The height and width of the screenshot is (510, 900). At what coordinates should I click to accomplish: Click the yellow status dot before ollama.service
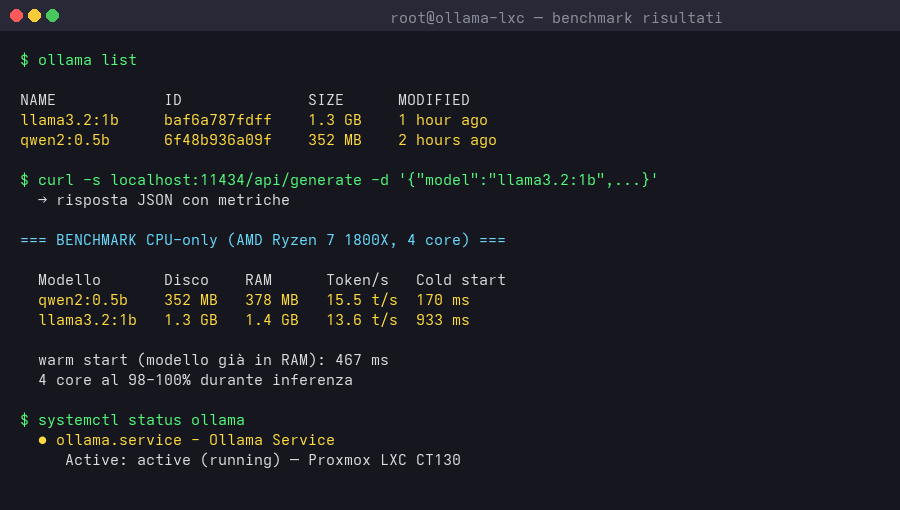coord(42,441)
